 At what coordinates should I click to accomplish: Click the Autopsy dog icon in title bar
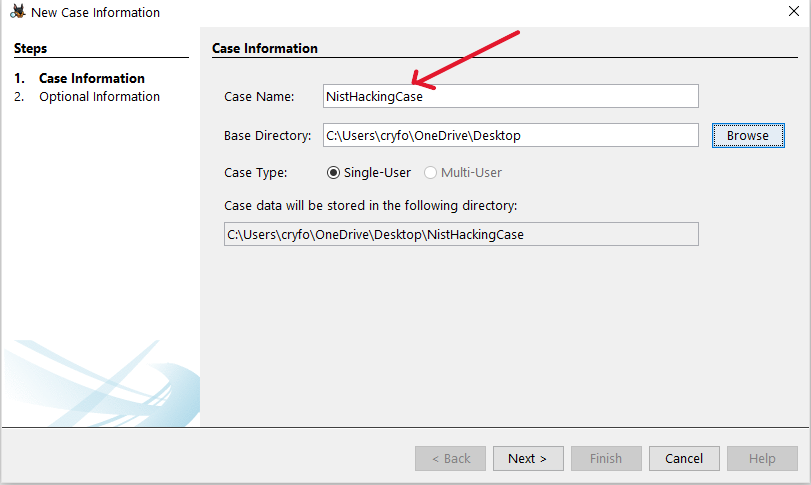[17, 12]
